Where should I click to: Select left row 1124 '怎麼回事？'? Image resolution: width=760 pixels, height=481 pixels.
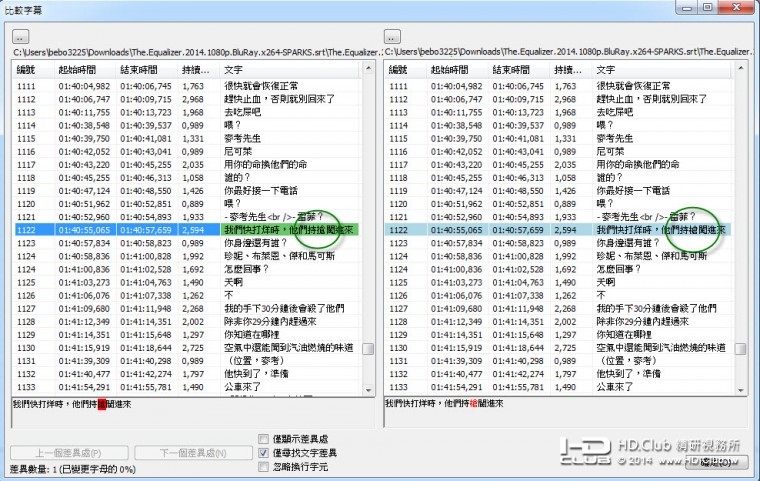point(187,269)
